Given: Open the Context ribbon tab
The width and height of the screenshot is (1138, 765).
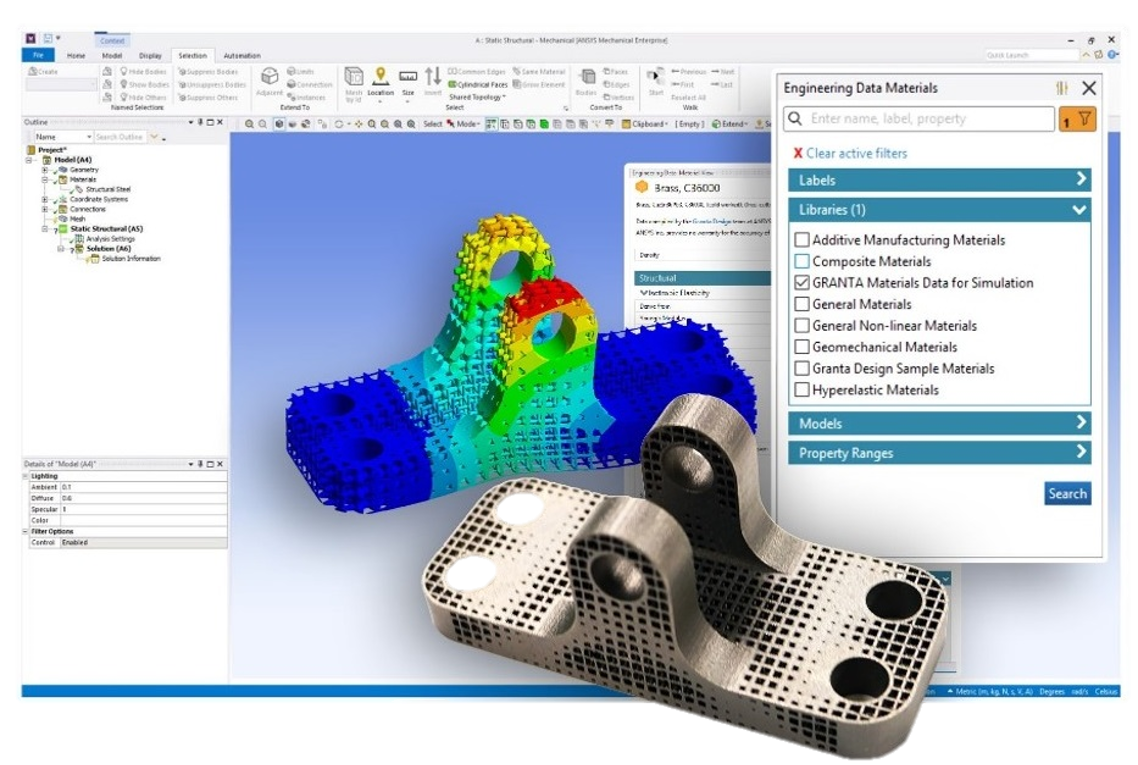Looking at the screenshot, I should click(112, 41).
